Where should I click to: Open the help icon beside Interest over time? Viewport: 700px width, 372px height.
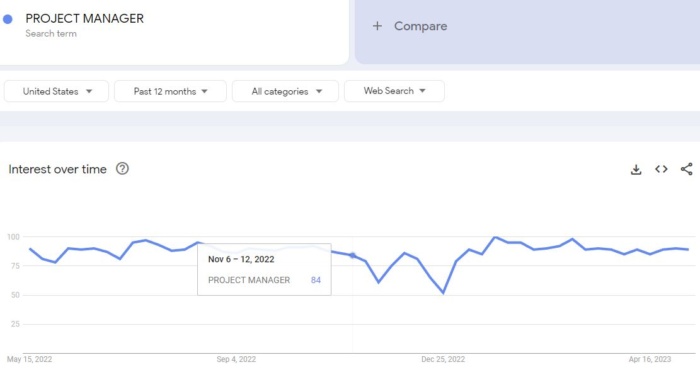click(122, 169)
